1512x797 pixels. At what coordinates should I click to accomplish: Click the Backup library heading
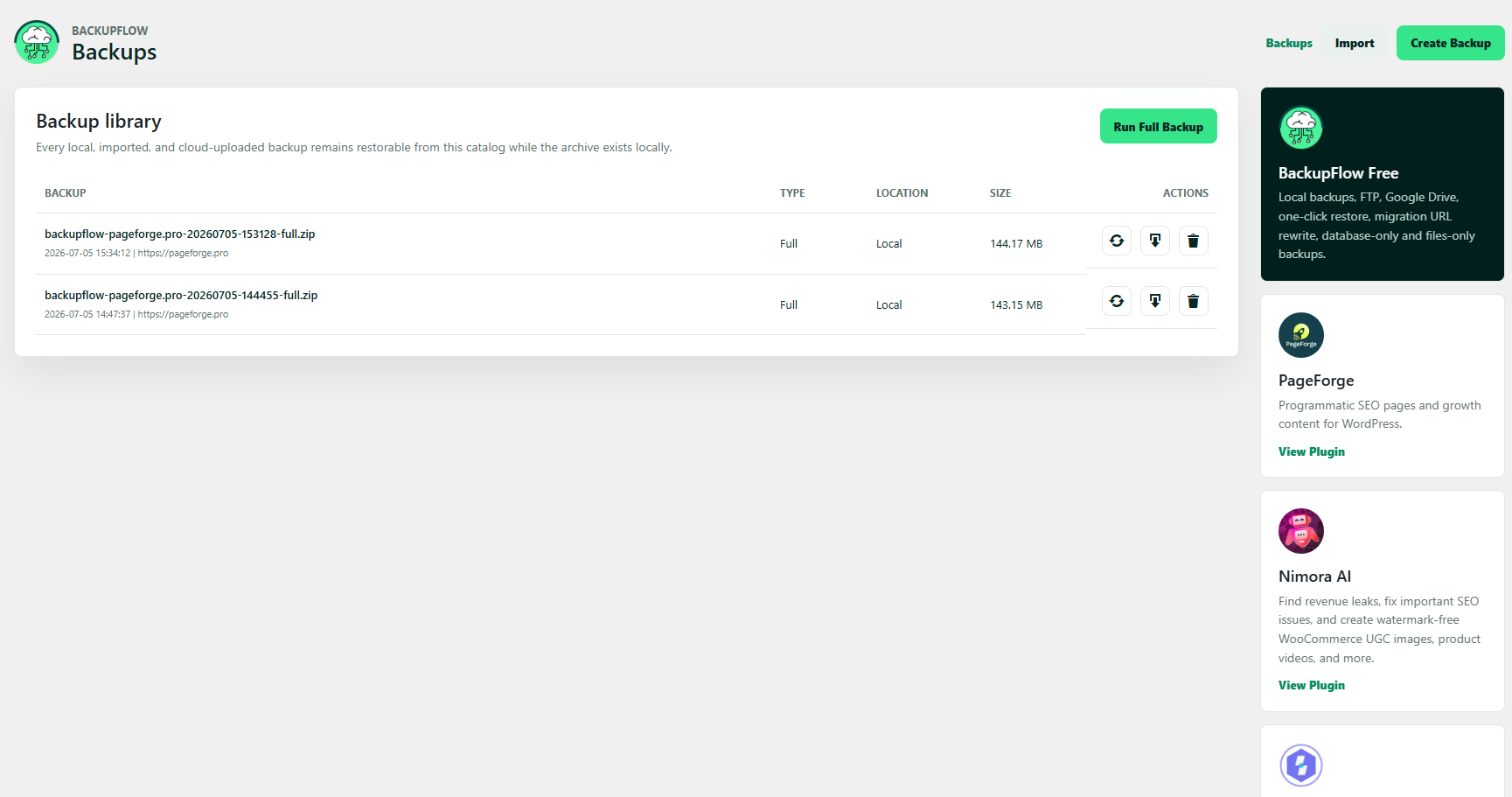pos(99,121)
